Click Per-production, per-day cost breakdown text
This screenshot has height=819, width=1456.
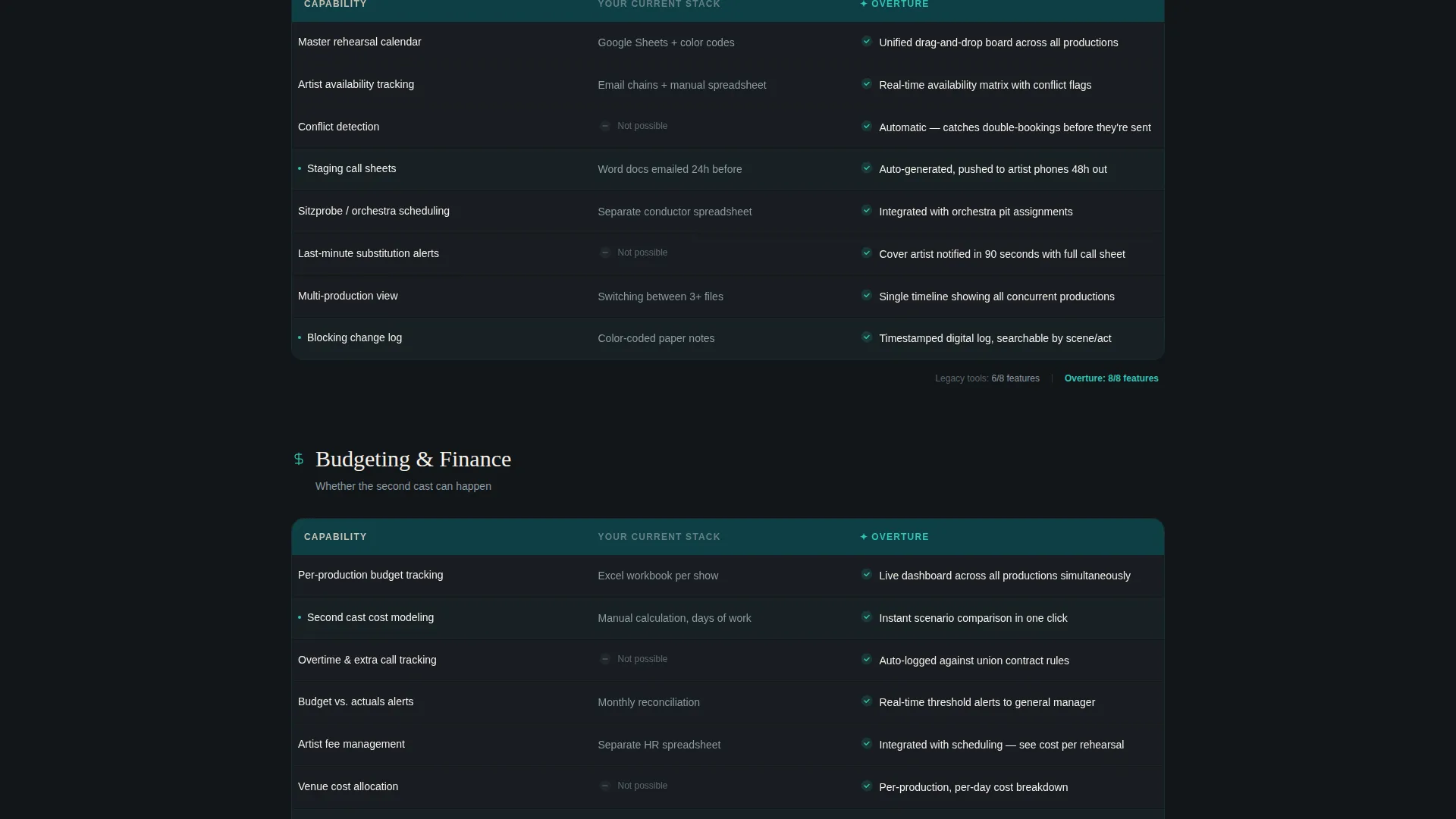click(973, 787)
